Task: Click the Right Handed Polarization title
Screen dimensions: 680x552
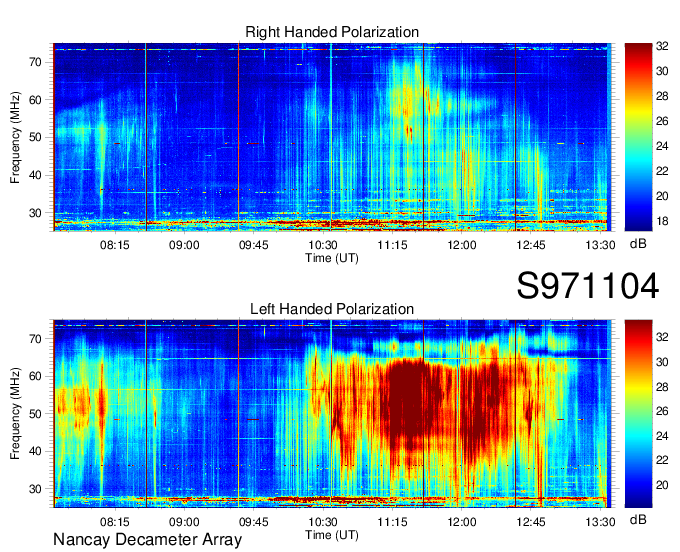Action: 332,32
